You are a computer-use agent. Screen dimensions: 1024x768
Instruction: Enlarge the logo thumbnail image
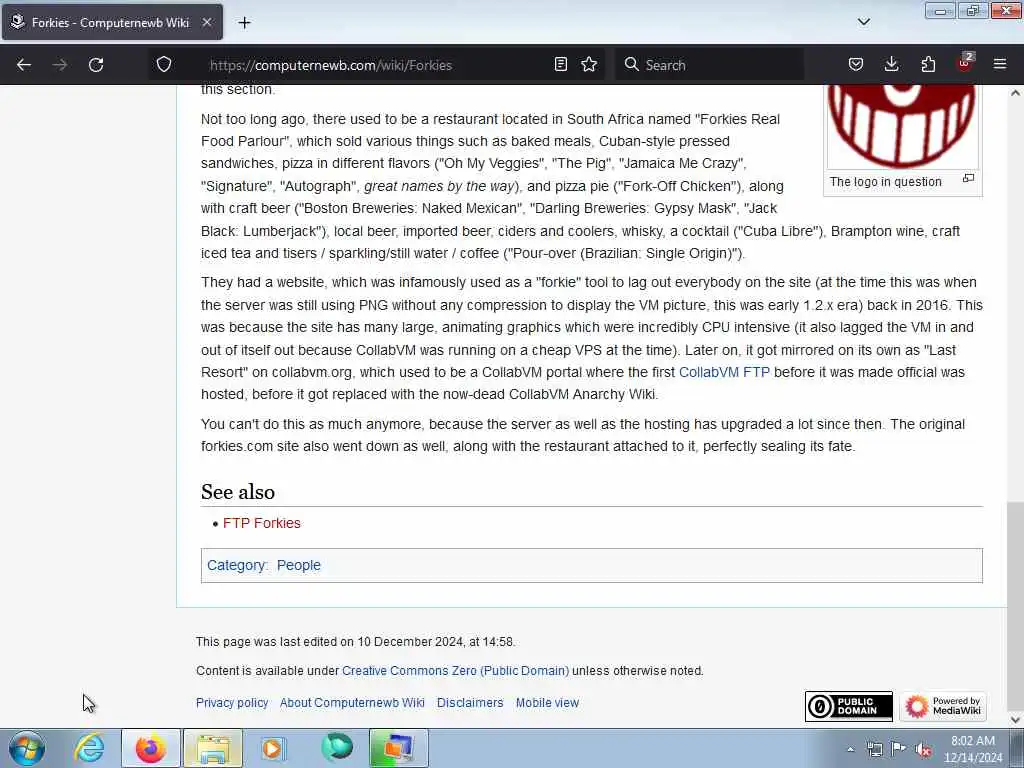pyautogui.click(x=903, y=126)
